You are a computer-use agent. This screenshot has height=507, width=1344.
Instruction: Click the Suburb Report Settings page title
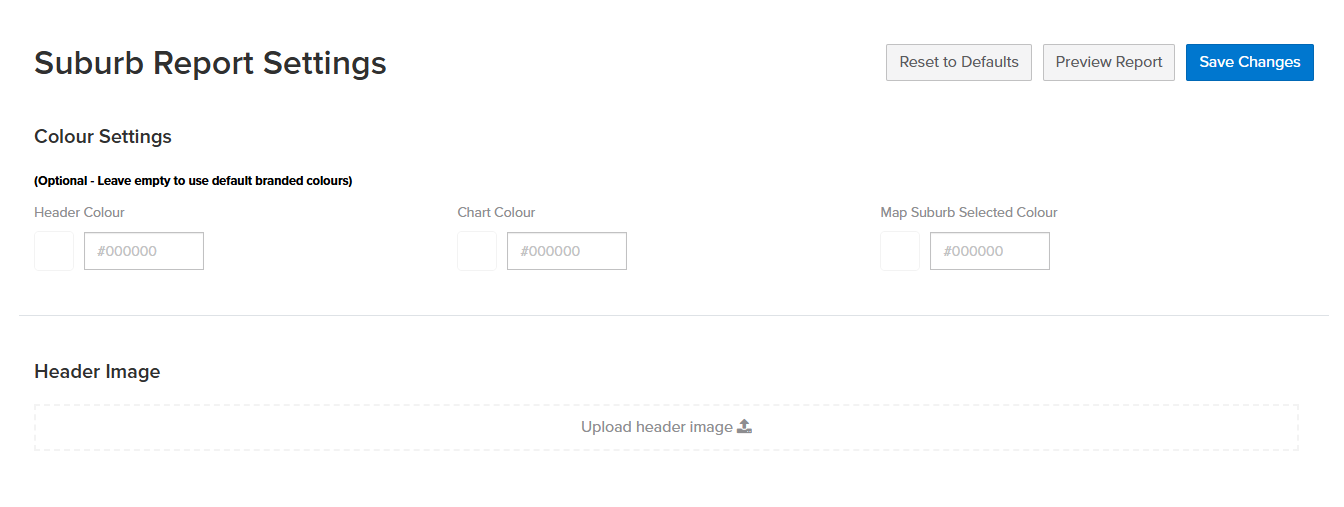[210, 63]
